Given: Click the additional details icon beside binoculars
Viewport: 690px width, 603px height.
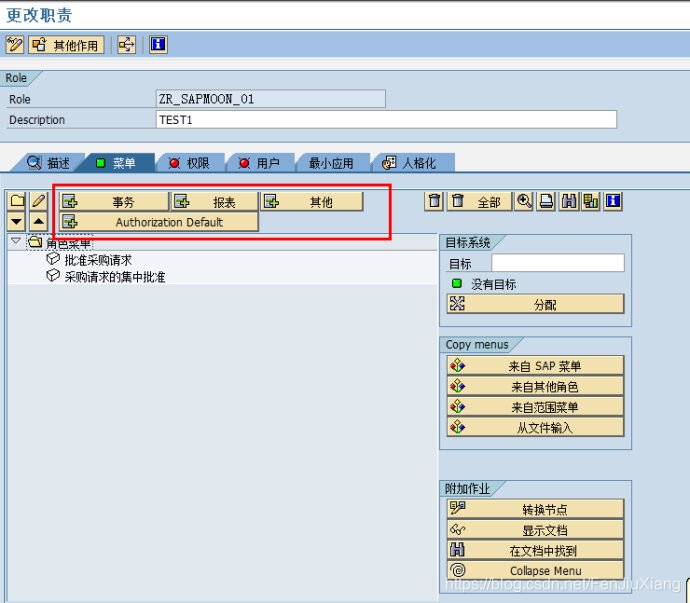Looking at the screenshot, I should 591,201.
